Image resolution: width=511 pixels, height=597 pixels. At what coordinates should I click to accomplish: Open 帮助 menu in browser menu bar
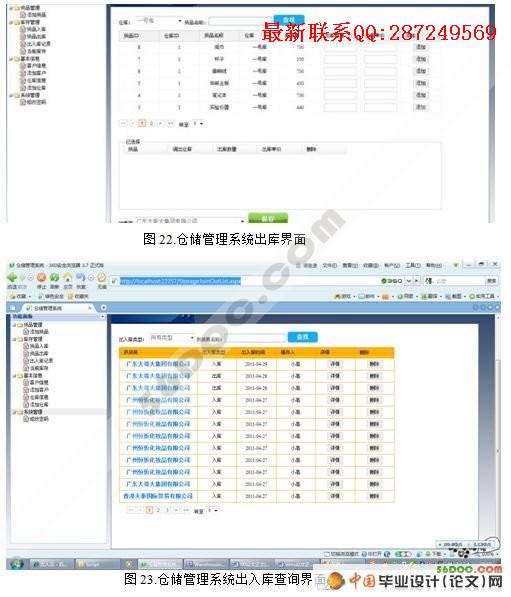(x=433, y=265)
